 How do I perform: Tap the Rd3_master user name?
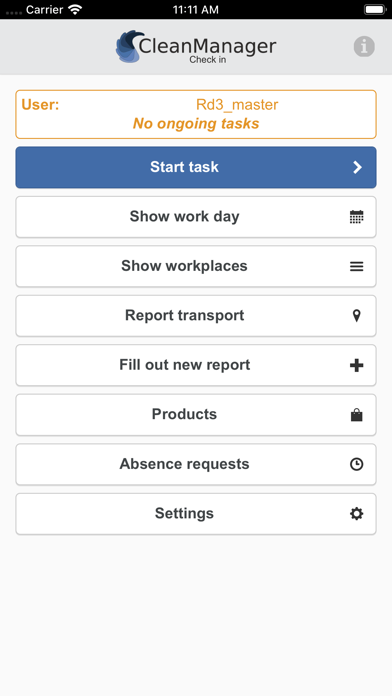pyautogui.click(x=237, y=105)
